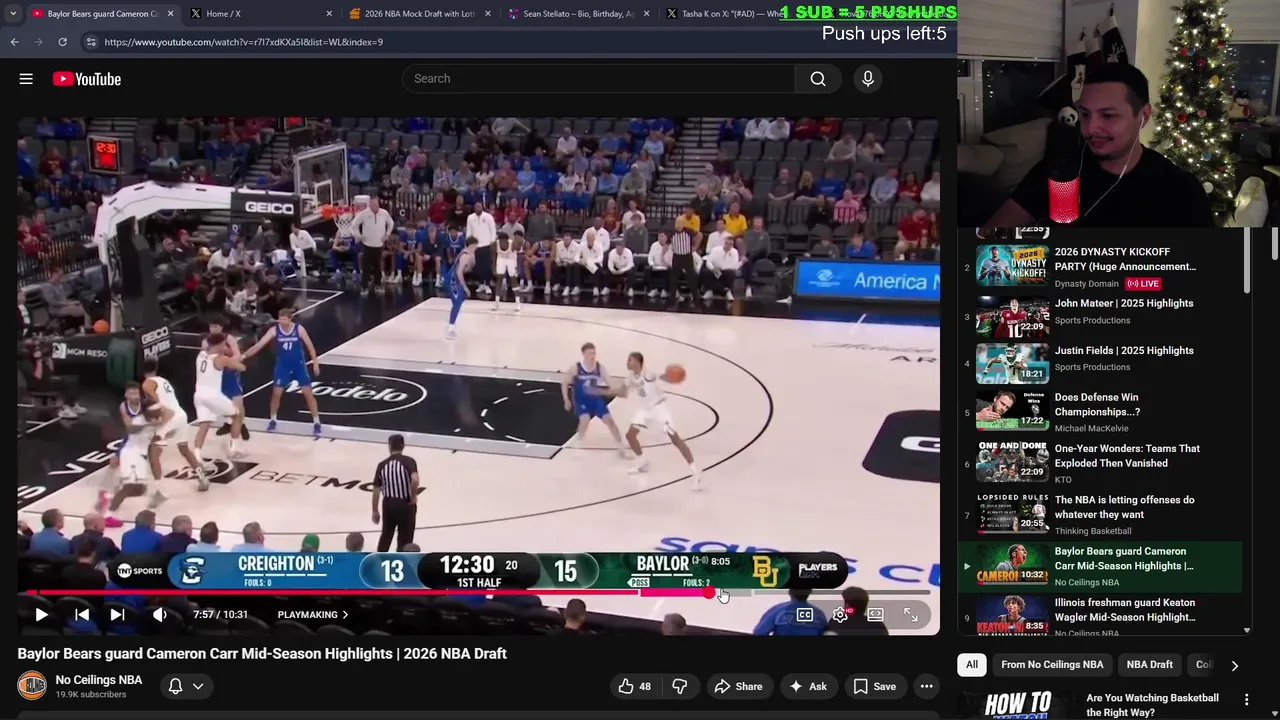
Task: Like the video with thumbs up
Action: coord(635,686)
